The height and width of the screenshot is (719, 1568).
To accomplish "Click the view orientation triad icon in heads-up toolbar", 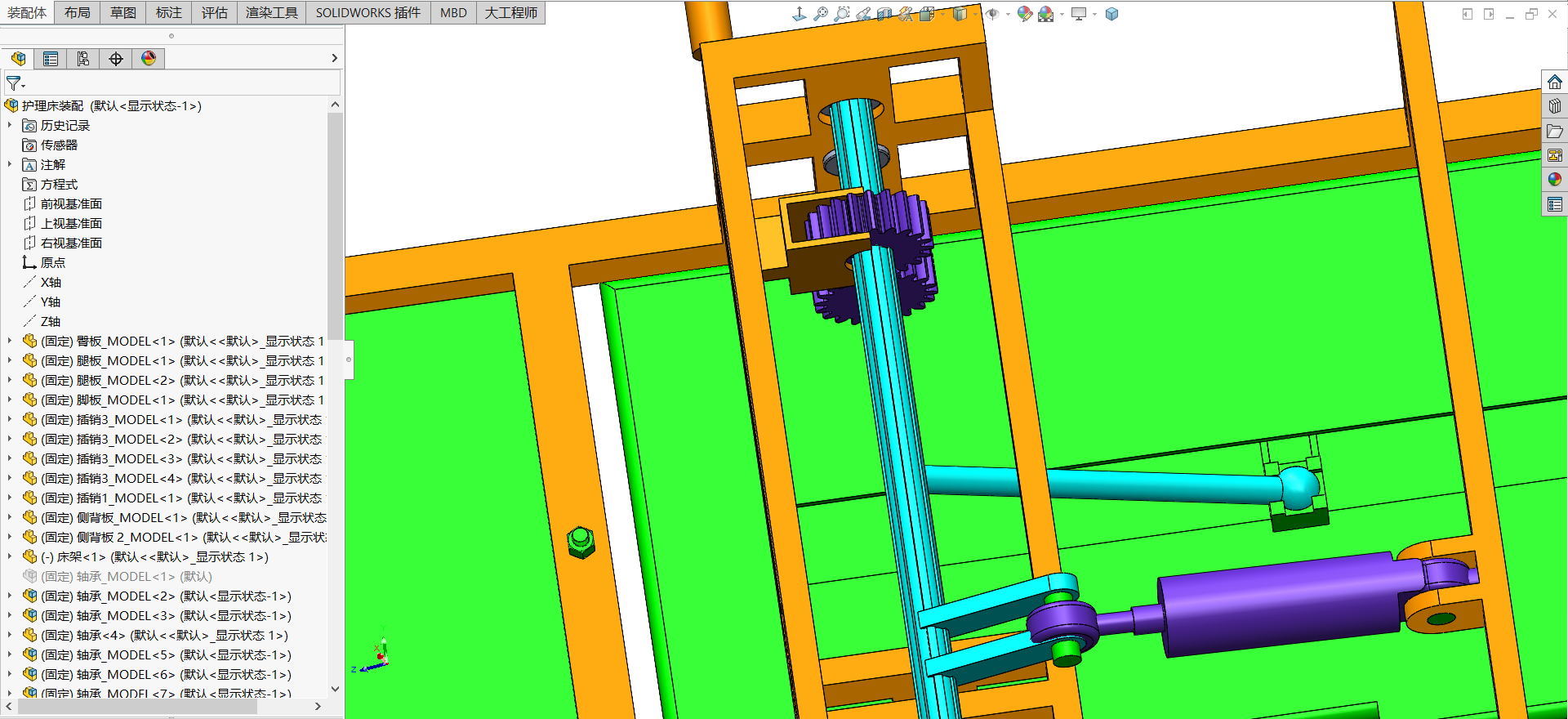I will [x=800, y=14].
